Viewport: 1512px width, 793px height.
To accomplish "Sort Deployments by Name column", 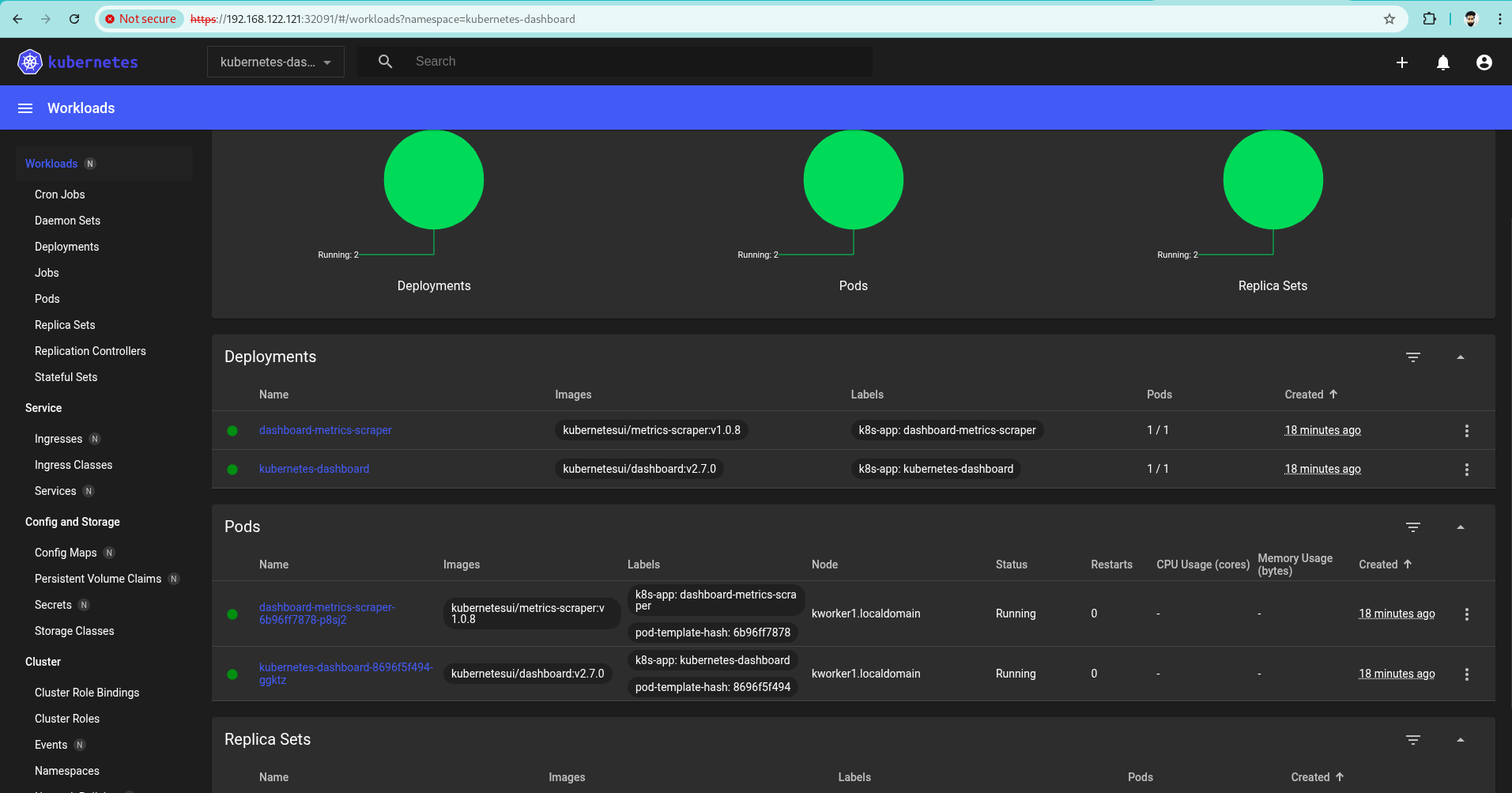I will (x=273, y=395).
